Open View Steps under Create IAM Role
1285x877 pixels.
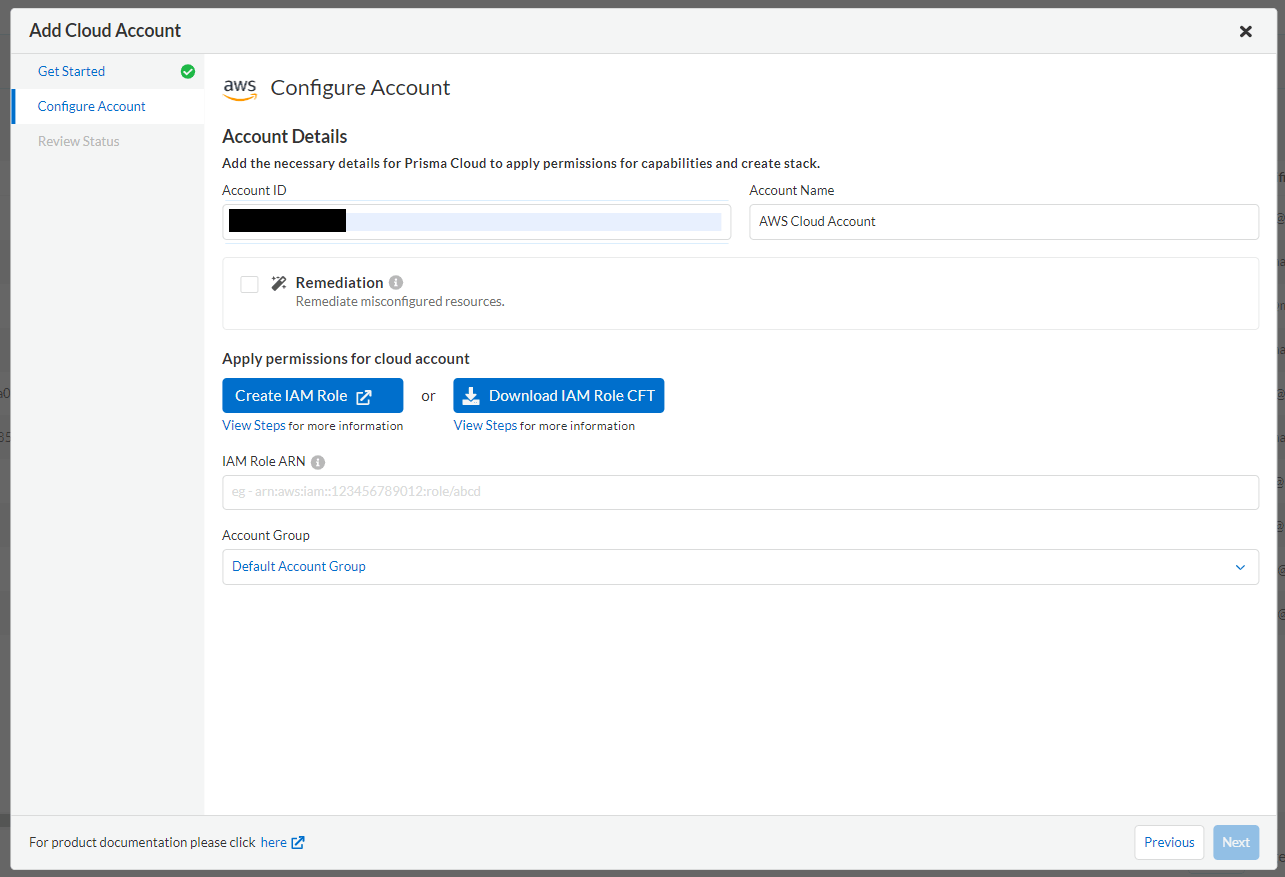click(x=254, y=425)
